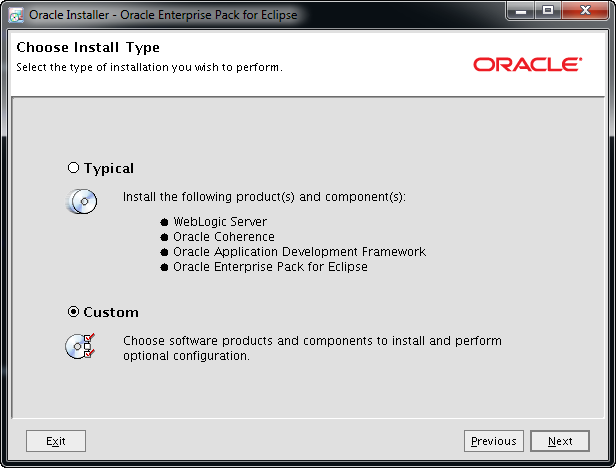Click the 'Choose Install Type' heading
616x468 pixels.
[x=88, y=48]
